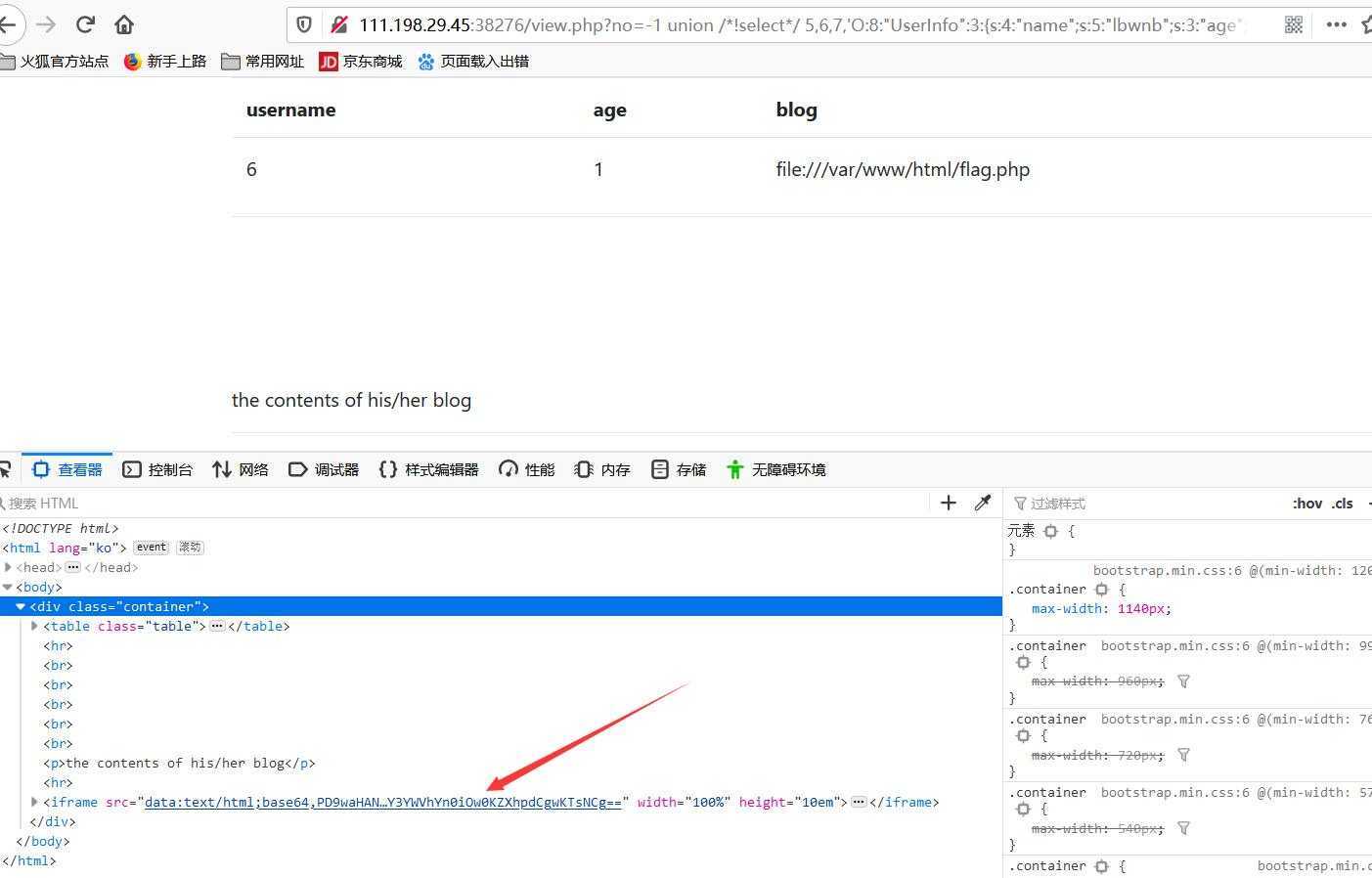
Task: Open the 无障碍环境 accessibility tab
Action: tap(776, 469)
